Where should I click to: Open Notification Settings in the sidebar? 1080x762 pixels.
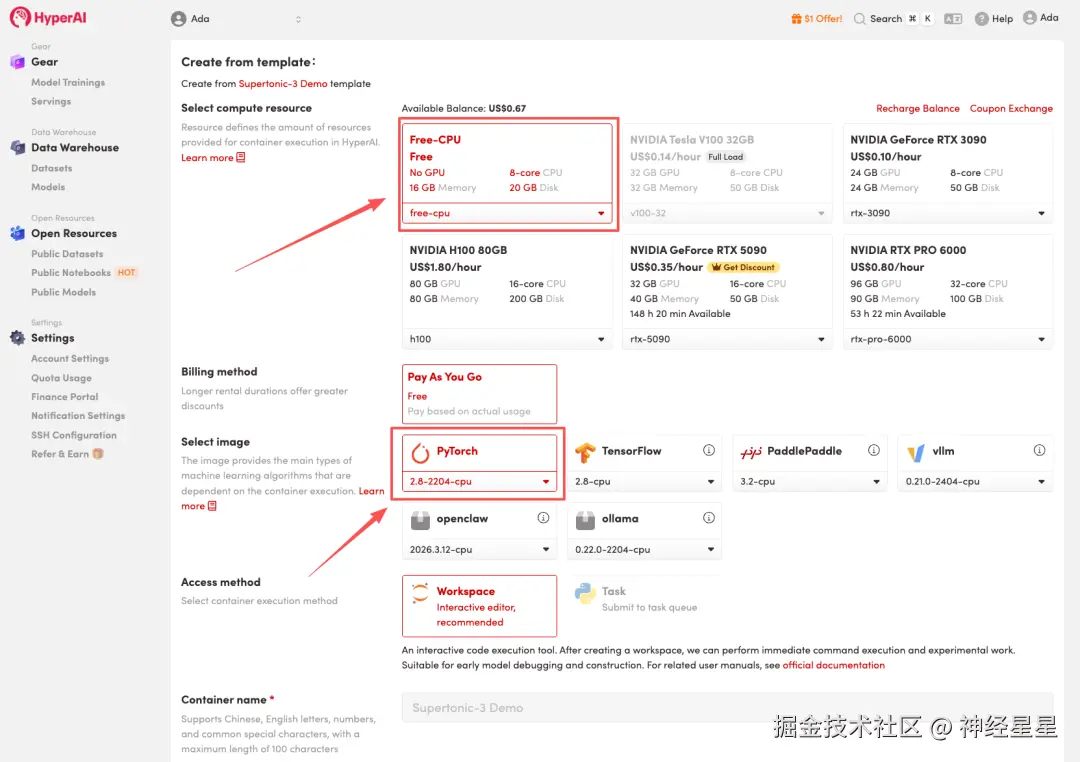(78, 415)
